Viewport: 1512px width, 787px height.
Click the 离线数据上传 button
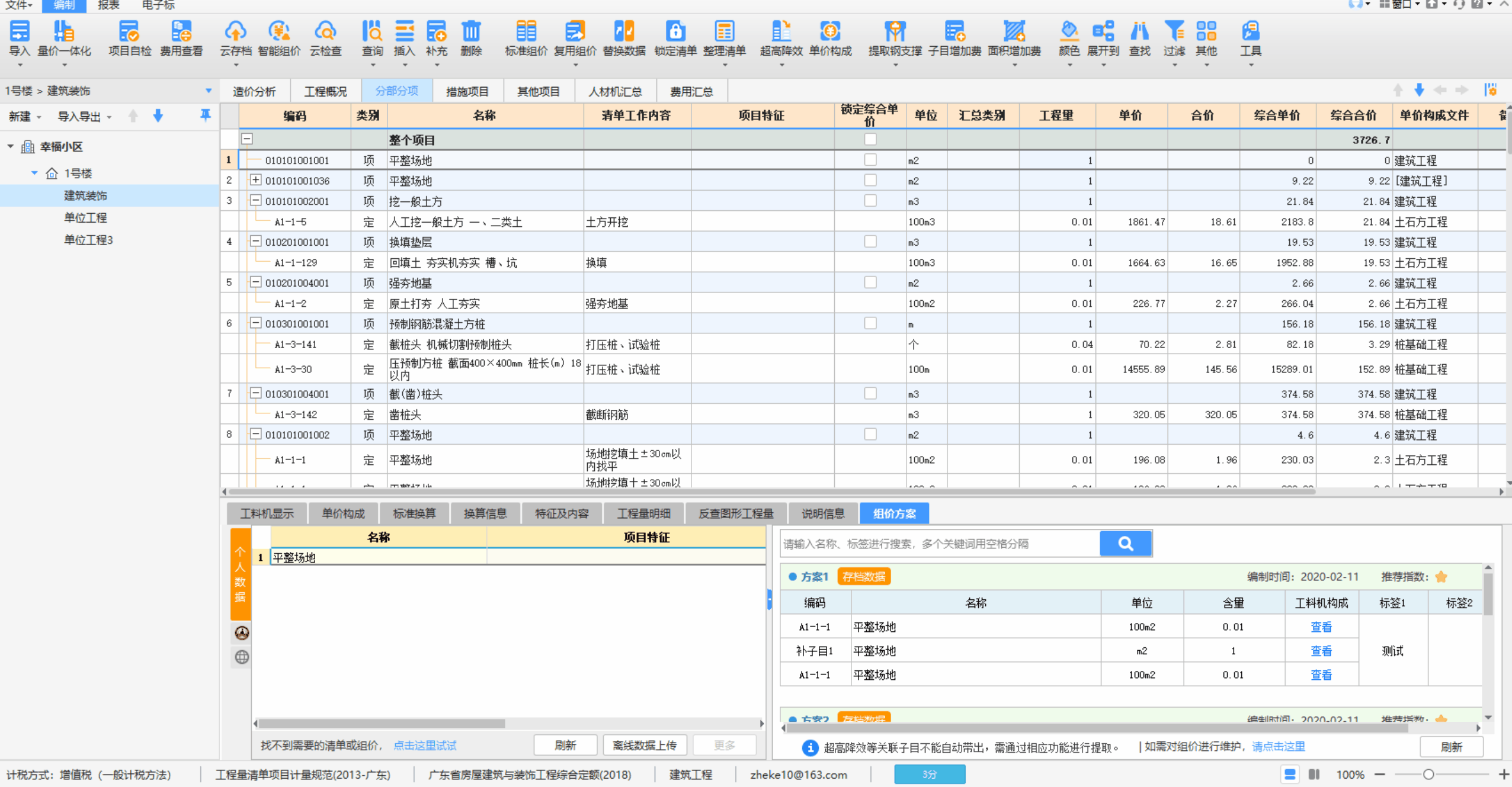pyautogui.click(x=644, y=746)
